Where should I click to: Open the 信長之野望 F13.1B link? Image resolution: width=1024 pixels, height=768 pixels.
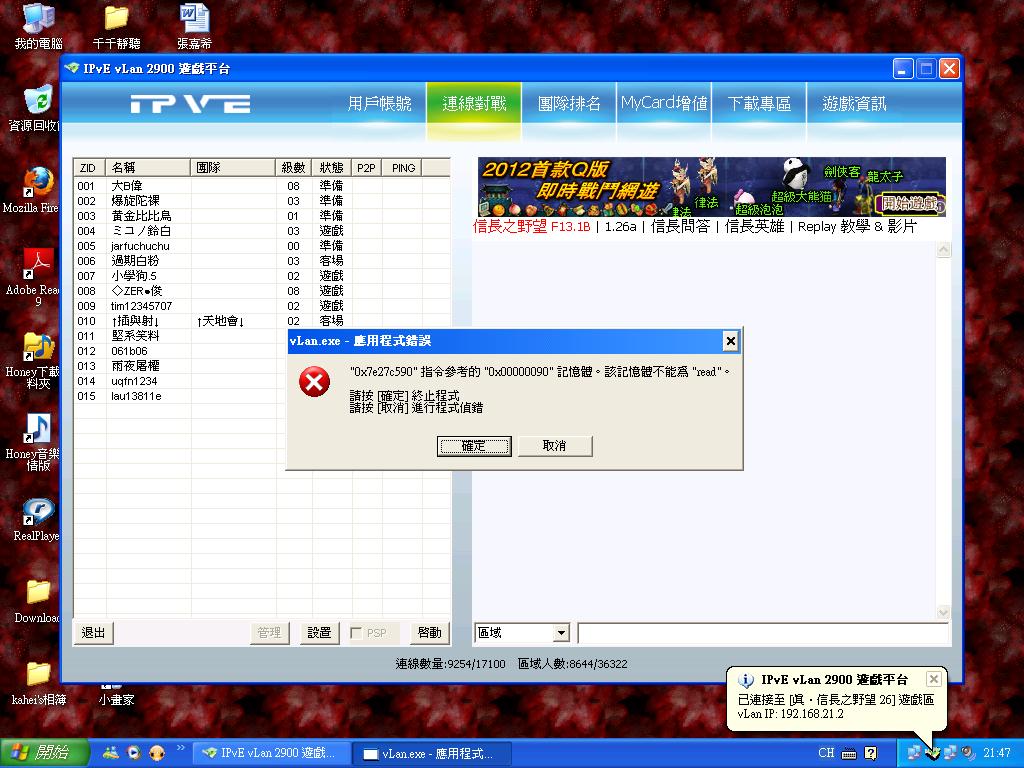tap(531, 227)
